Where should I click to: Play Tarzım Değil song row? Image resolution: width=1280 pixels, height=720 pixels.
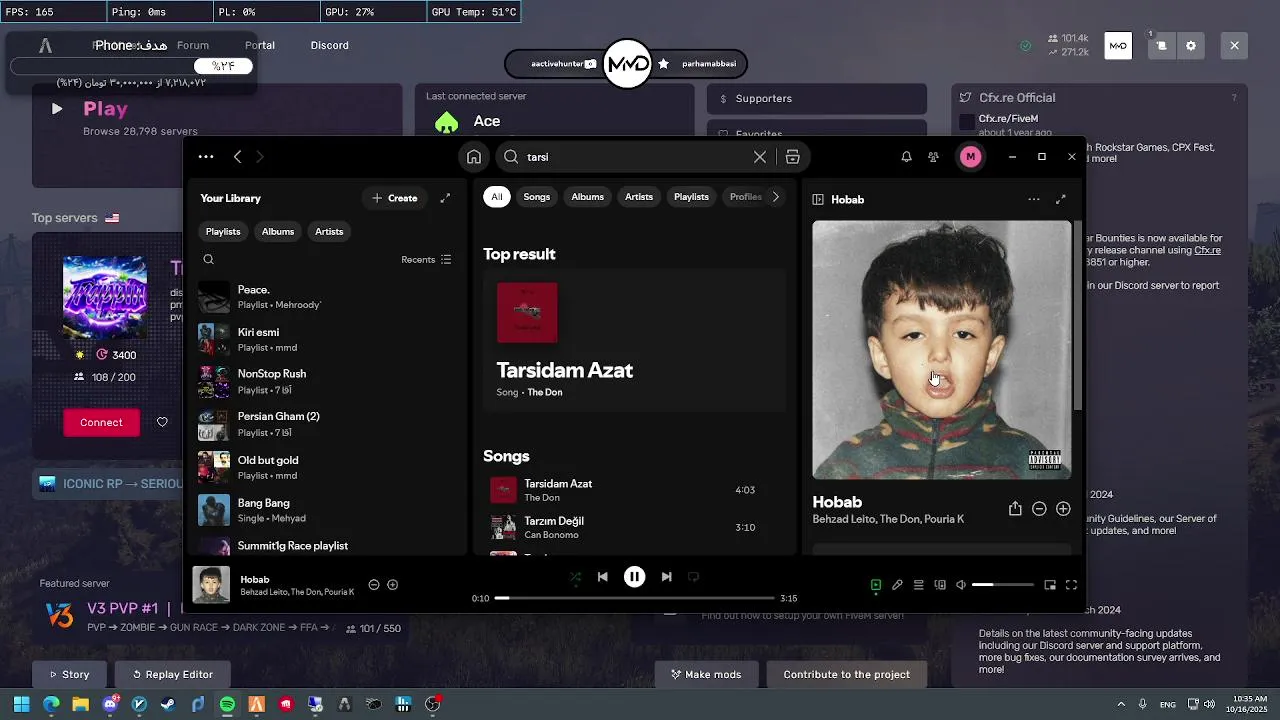pos(632,527)
